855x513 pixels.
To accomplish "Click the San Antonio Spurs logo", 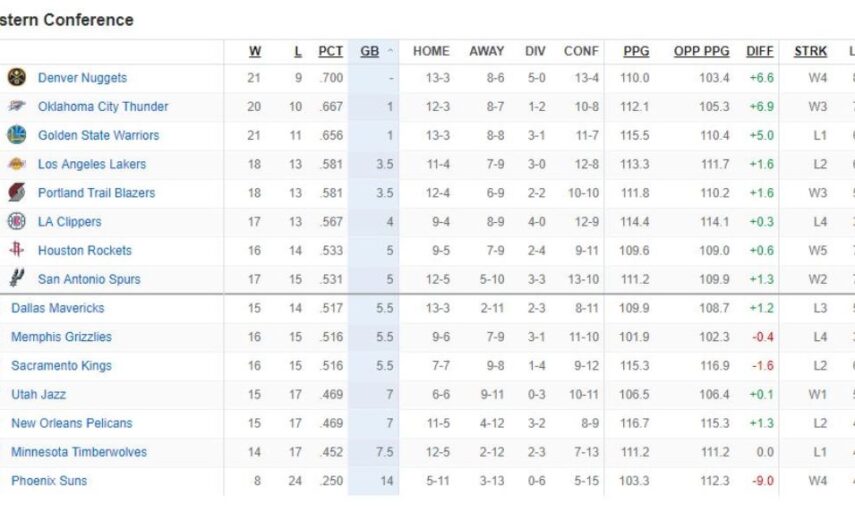I will 16,279.
